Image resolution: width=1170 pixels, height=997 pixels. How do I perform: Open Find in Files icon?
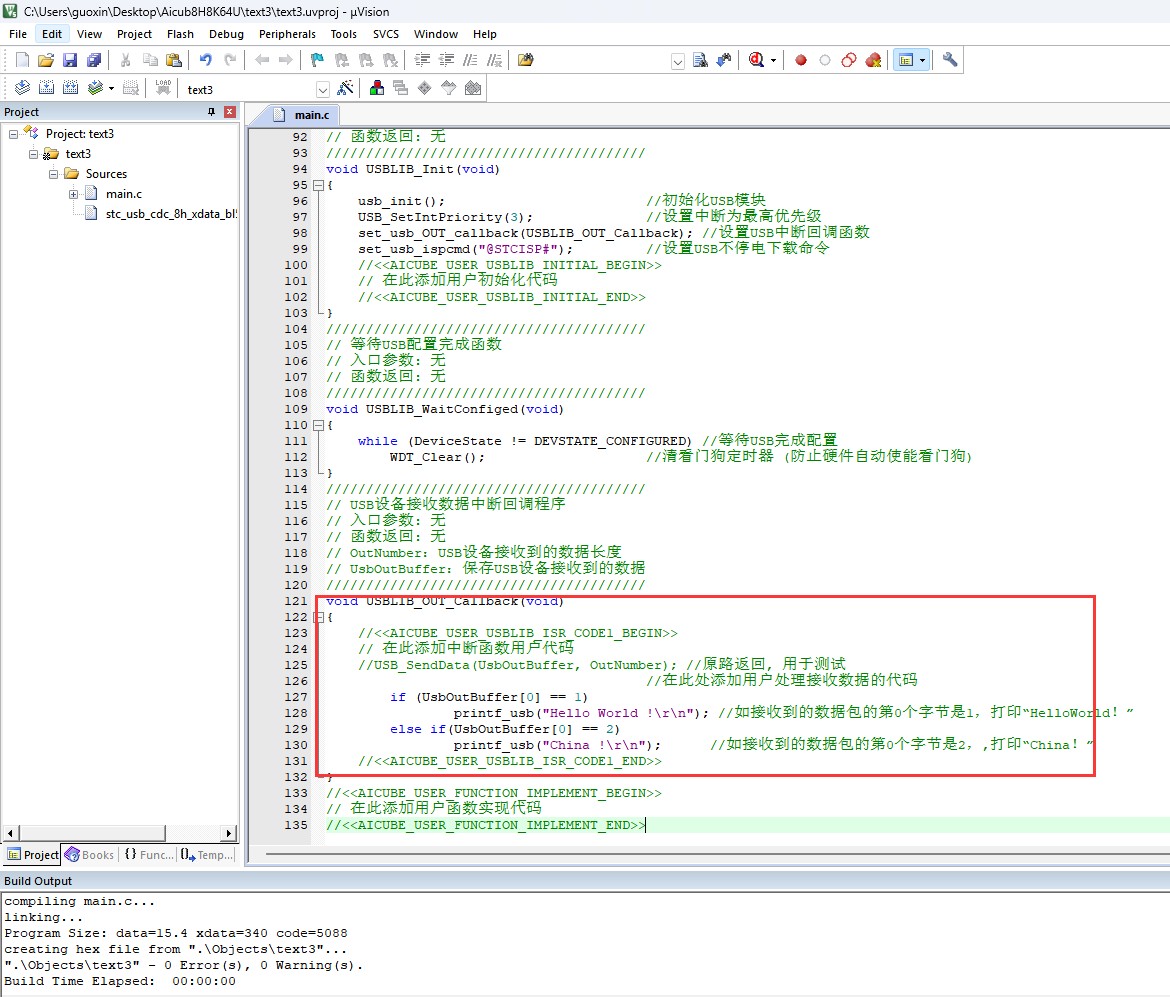pyautogui.click(x=526, y=60)
